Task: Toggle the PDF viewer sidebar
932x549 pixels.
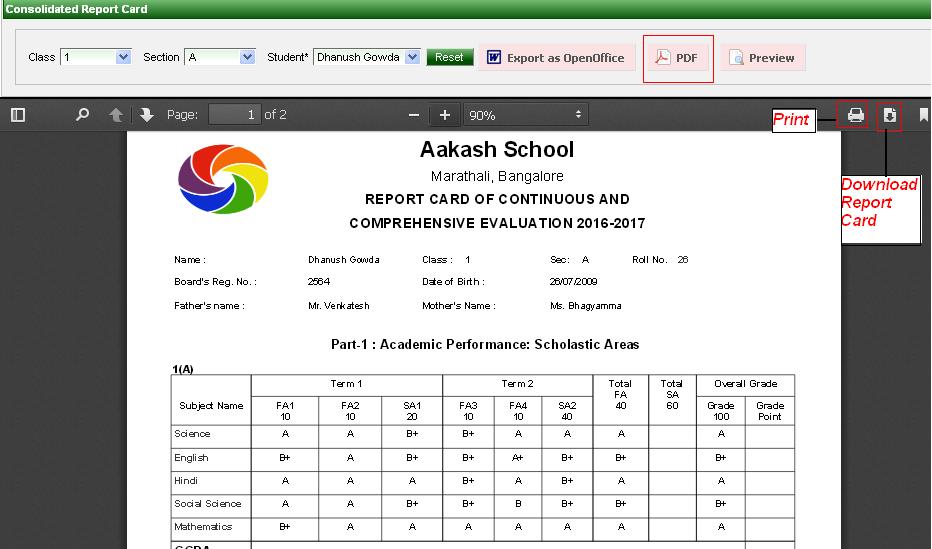Action: [x=18, y=115]
